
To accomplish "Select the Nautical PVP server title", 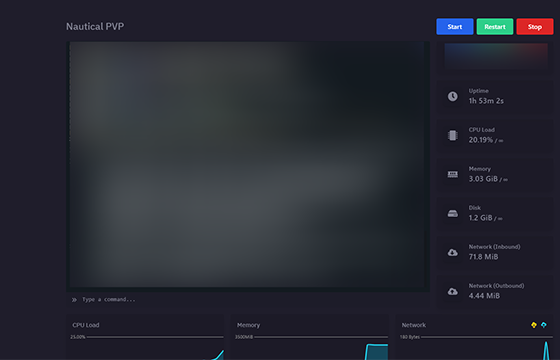I will point(95,26).
